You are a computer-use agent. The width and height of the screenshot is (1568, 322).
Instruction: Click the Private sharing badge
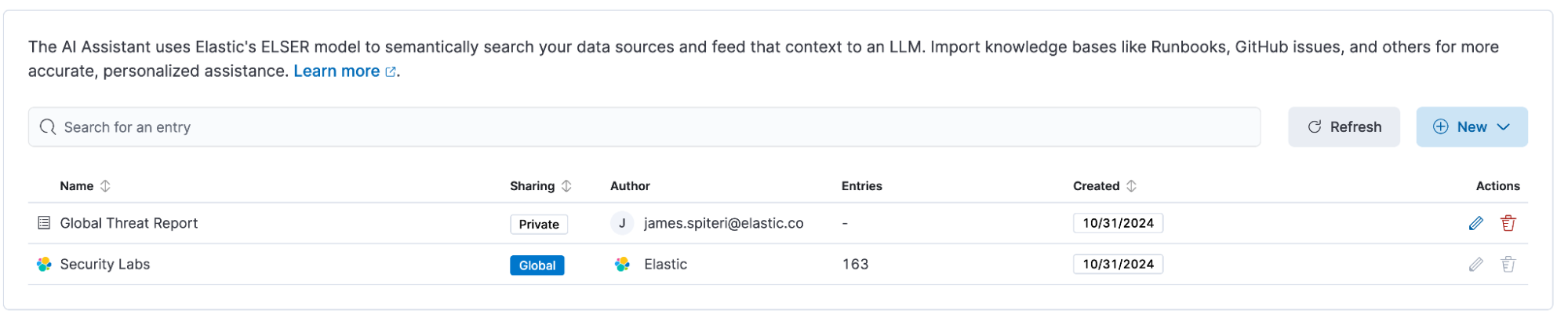539,225
